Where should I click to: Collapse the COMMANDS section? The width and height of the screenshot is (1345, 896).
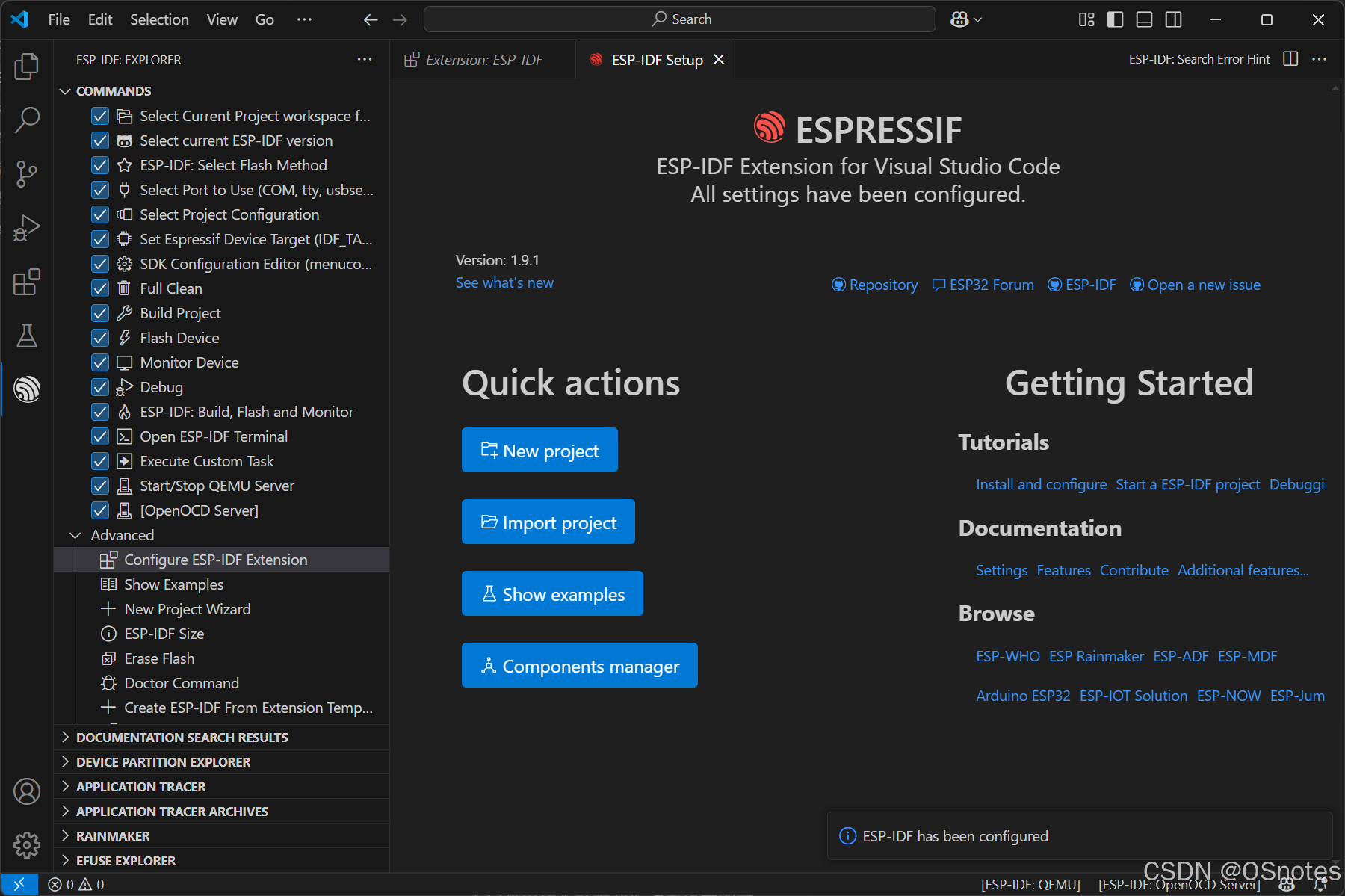point(114,91)
